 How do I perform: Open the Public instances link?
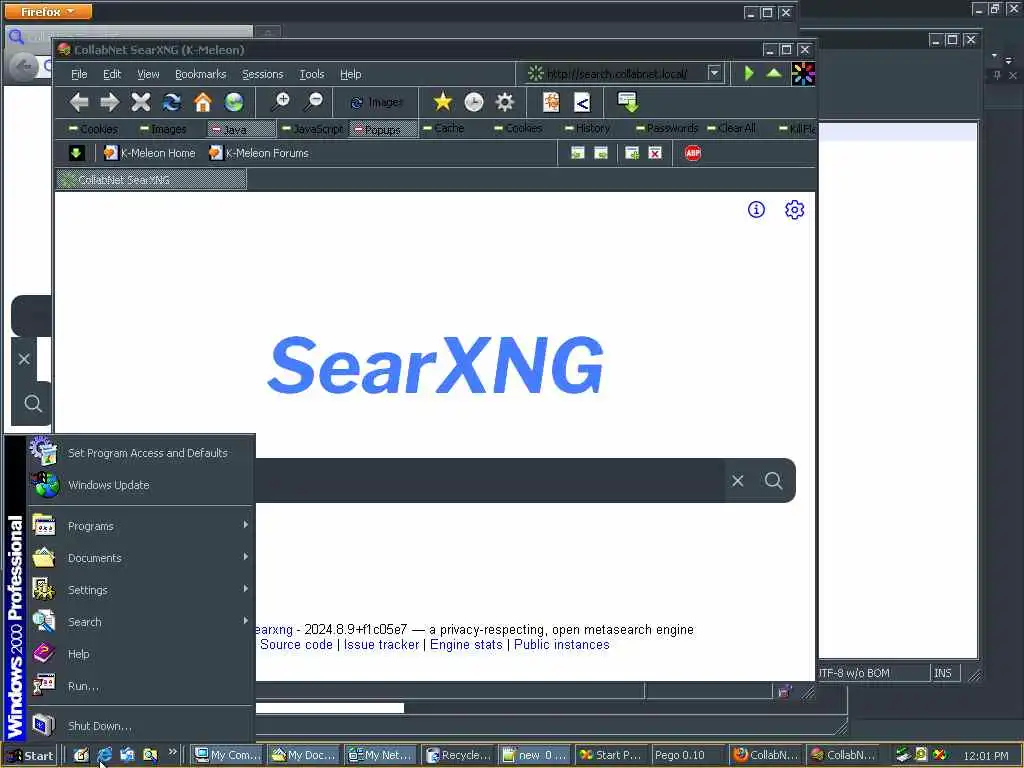coord(562,645)
